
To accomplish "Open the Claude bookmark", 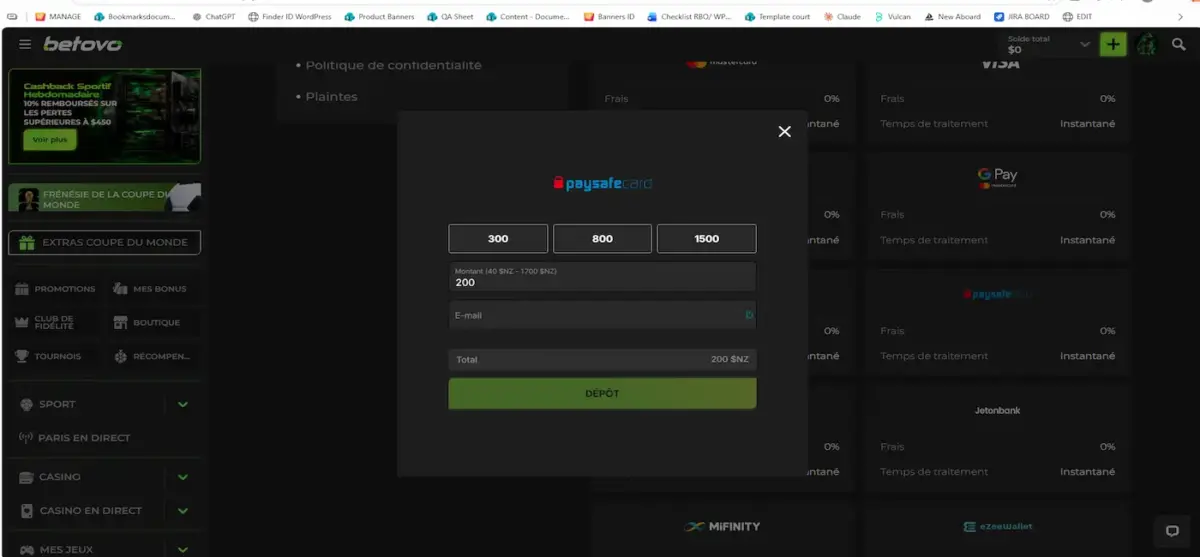I will pyautogui.click(x=842, y=17).
